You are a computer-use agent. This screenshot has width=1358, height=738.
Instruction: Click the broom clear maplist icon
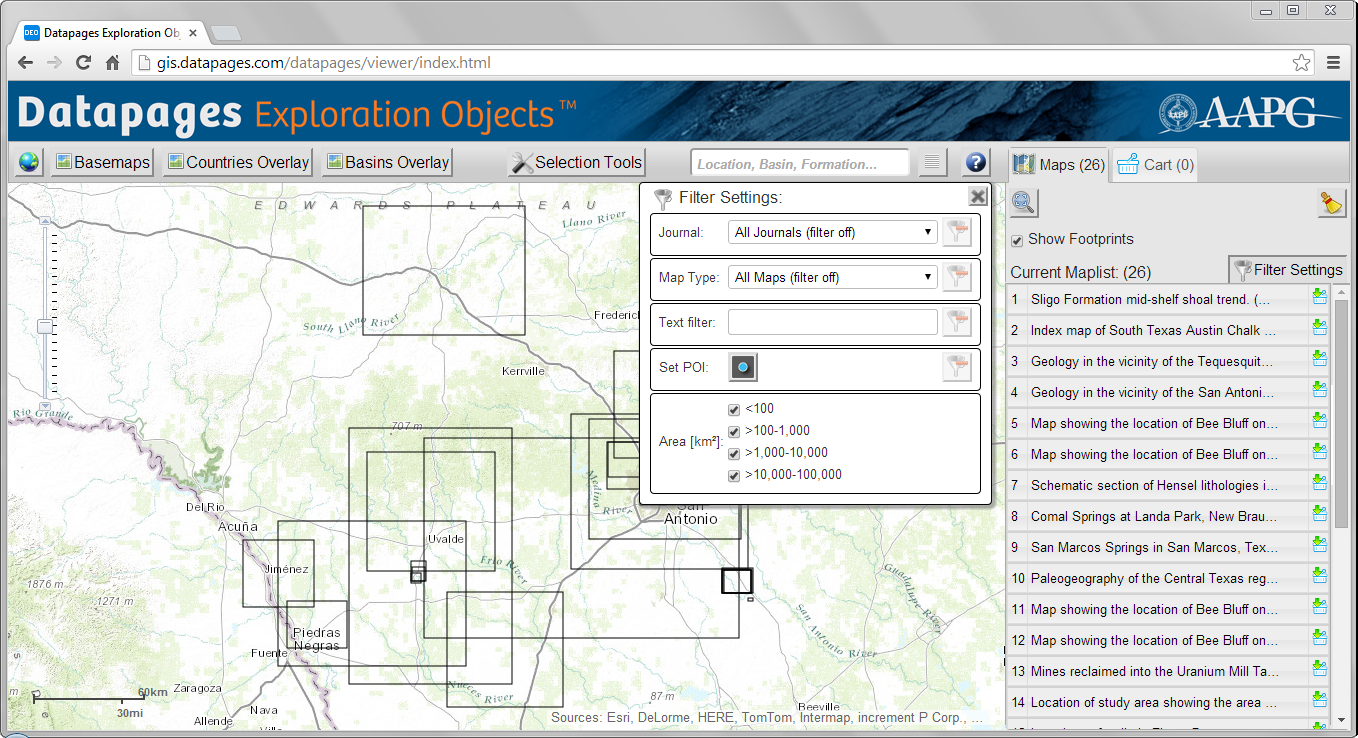(x=1331, y=203)
